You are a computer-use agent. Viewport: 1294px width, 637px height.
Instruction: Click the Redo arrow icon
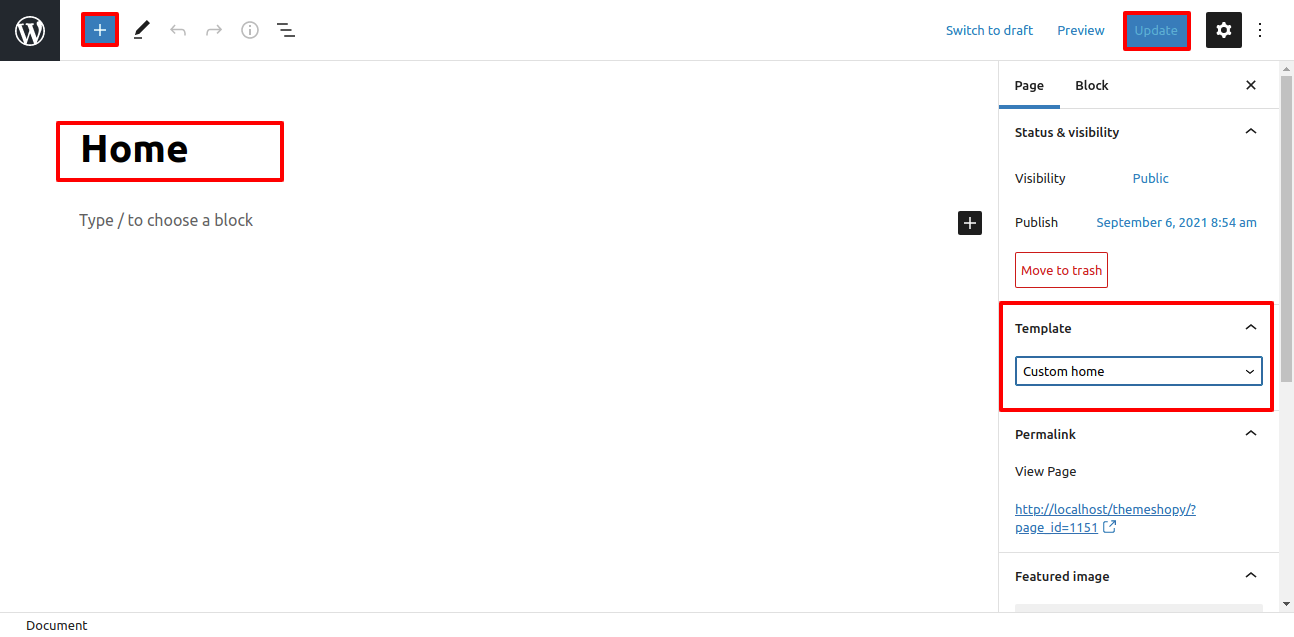pyautogui.click(x=214, y=30)
